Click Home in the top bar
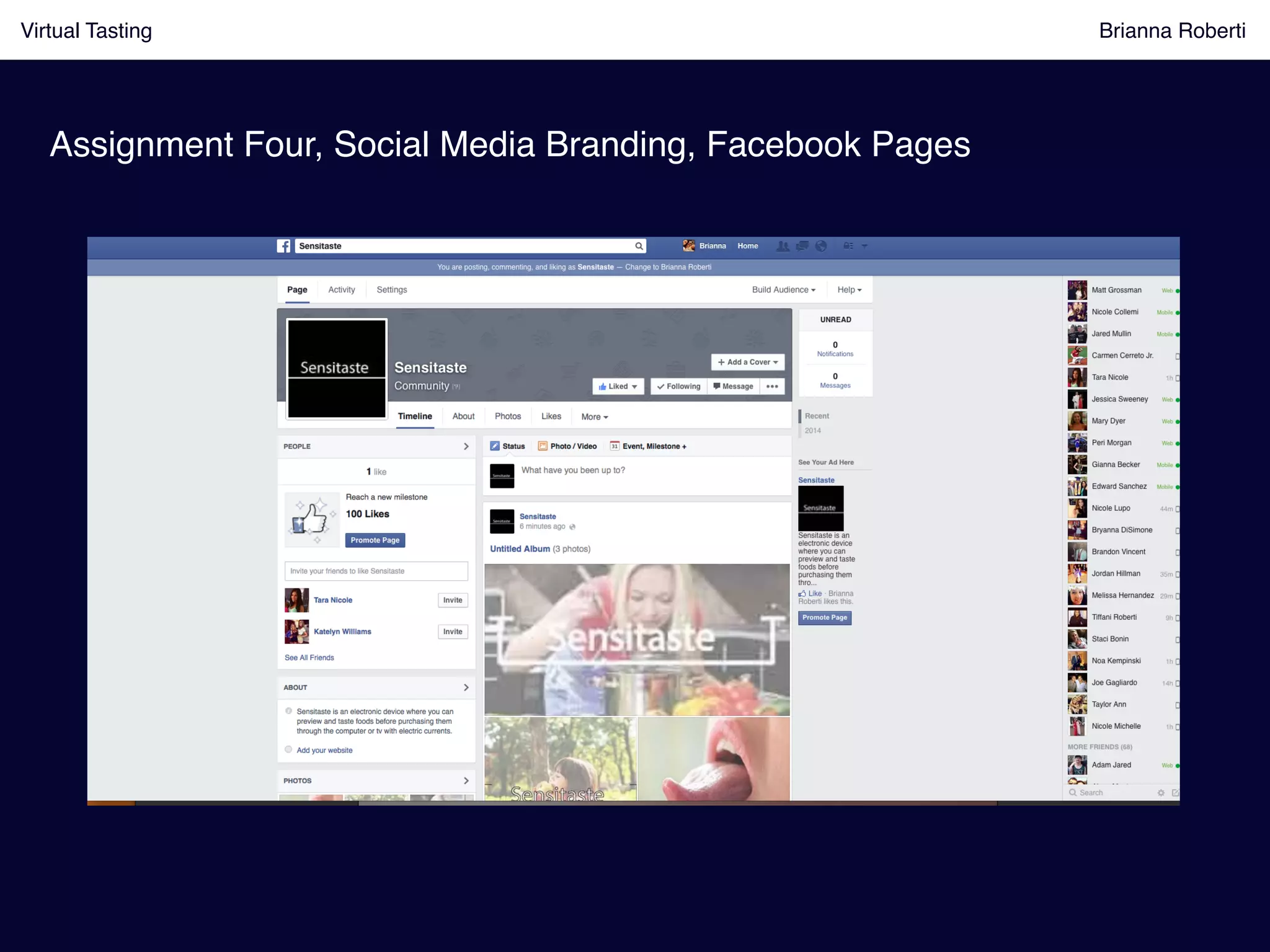Screen dimensions: 1270x952 click(748, 246)
